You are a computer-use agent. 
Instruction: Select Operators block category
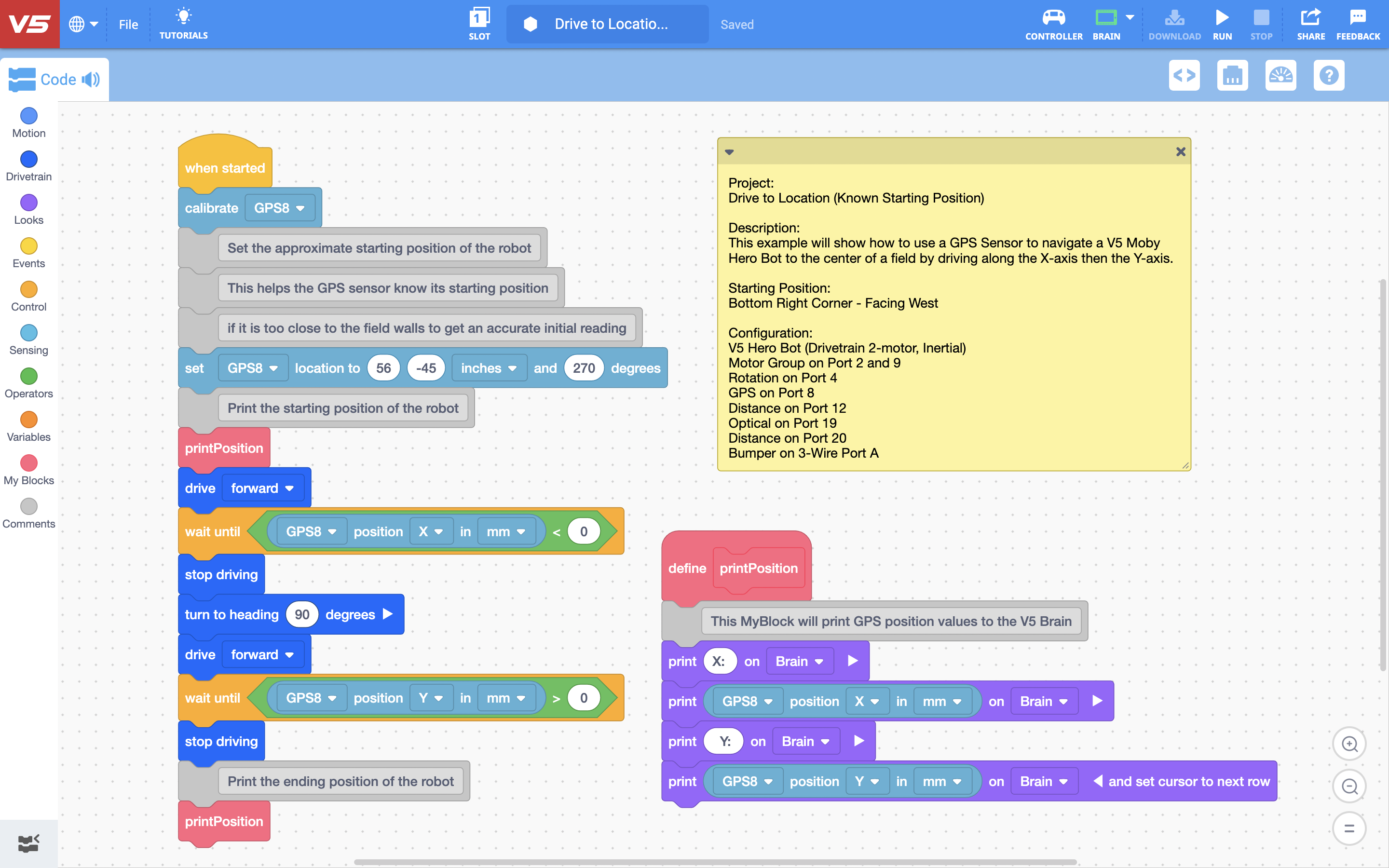pos(29,383)
